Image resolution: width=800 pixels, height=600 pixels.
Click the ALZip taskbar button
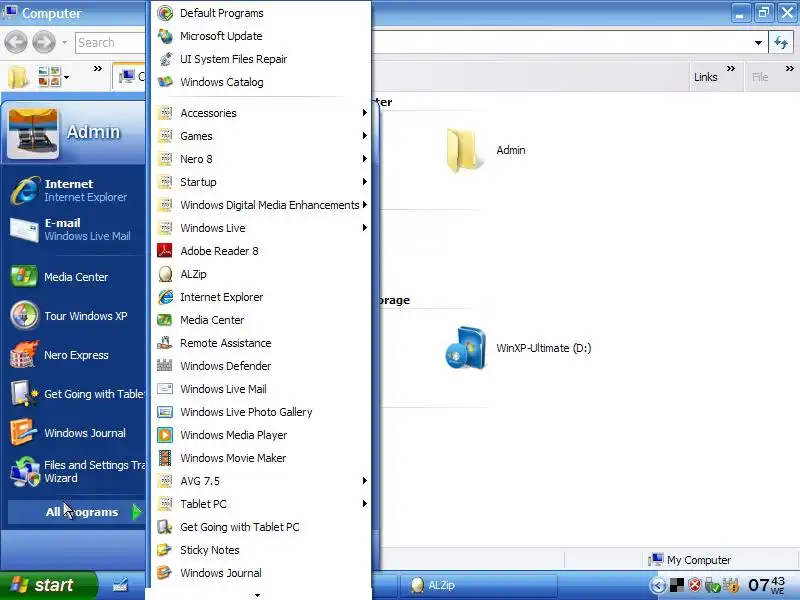(478, 585)
